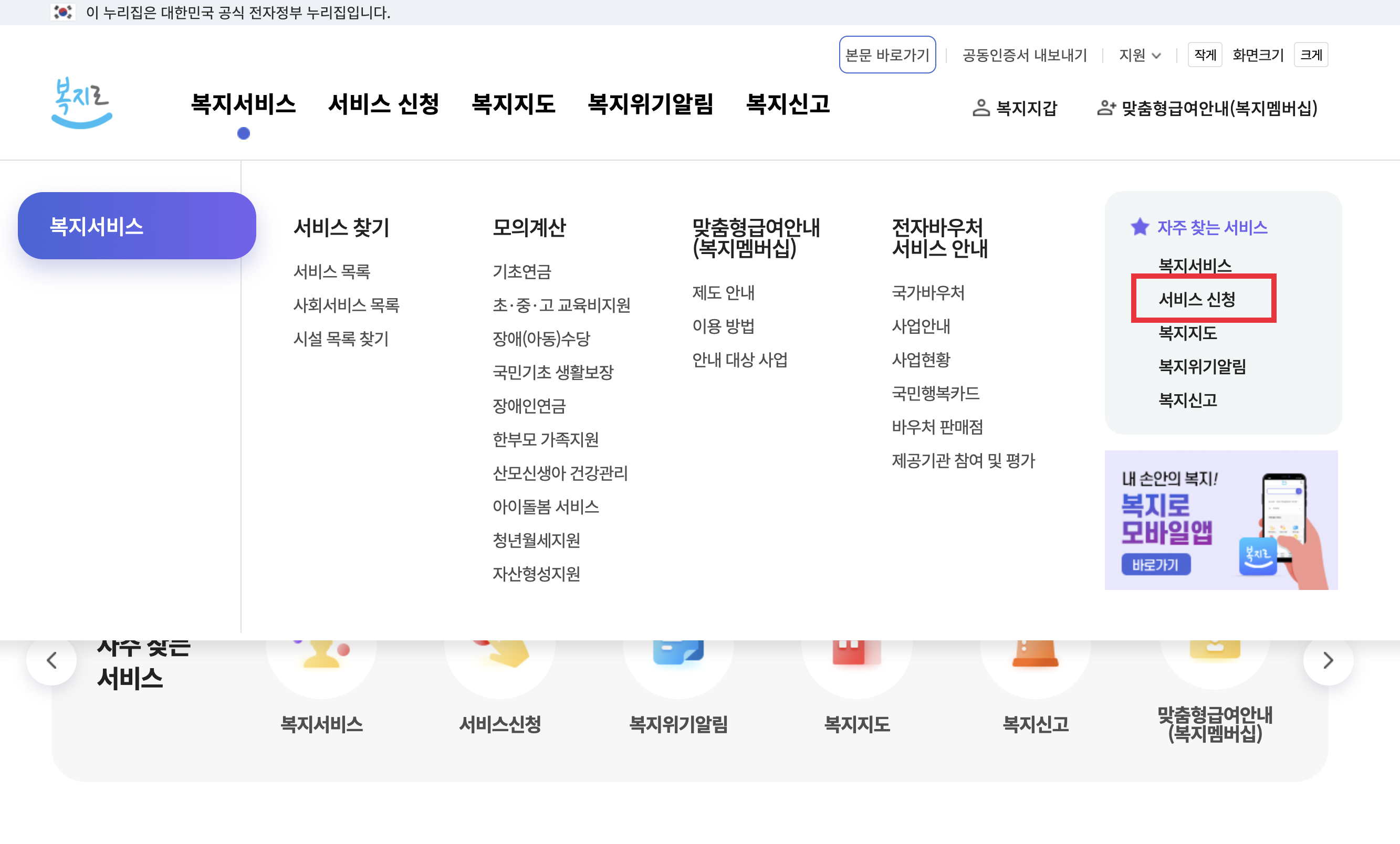The image size is (1400, 844).
Task: Select the 복지서비스 sidebar tab
Action: (137, 226)
